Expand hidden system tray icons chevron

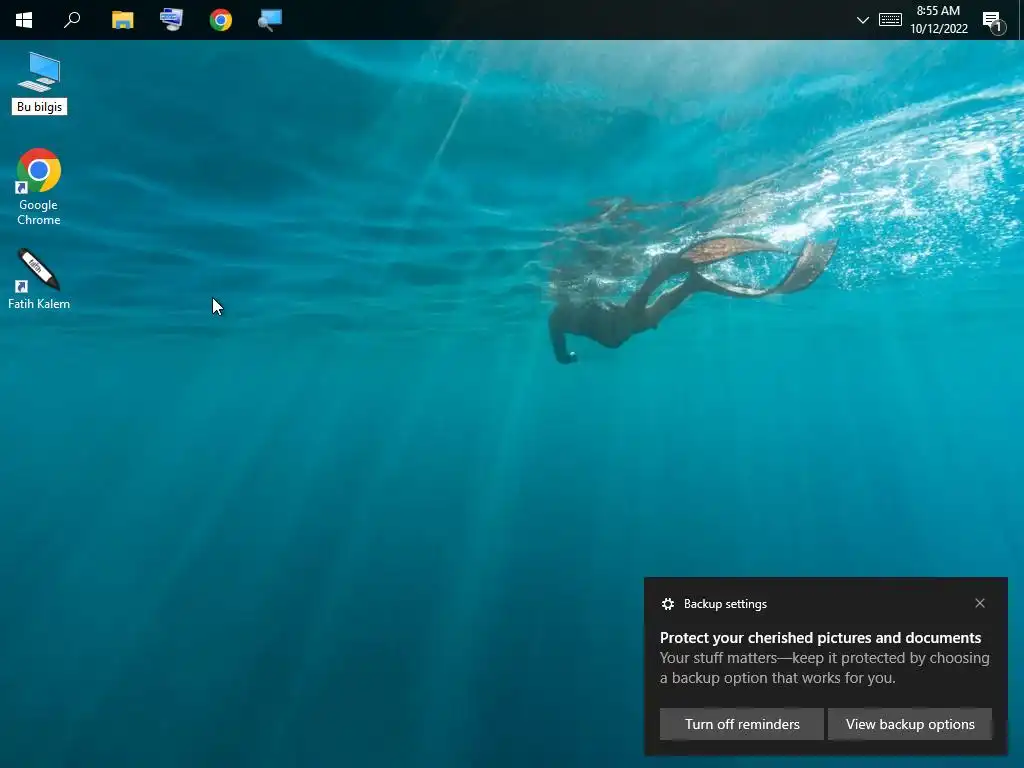(863, 20)
